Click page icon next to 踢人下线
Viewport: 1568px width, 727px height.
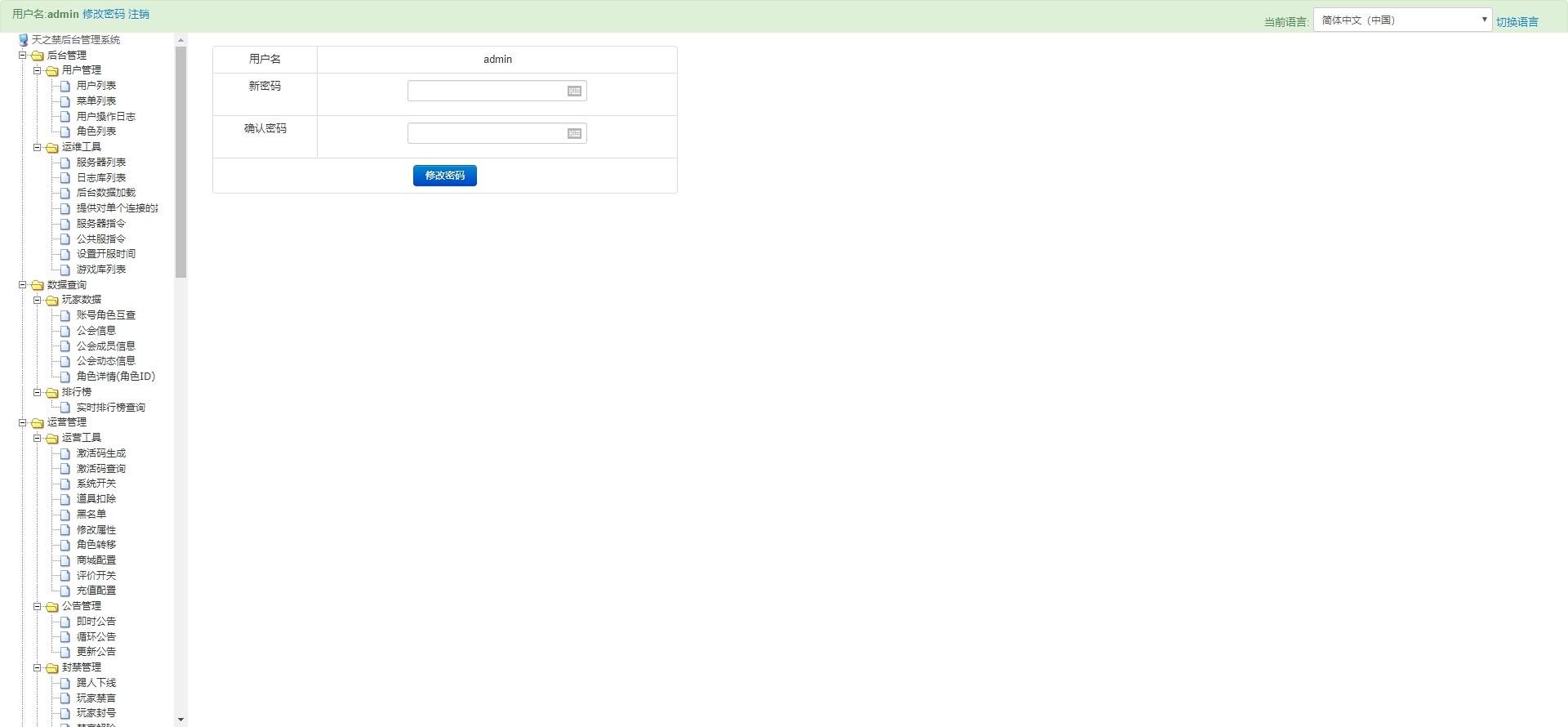coord(65,683)
